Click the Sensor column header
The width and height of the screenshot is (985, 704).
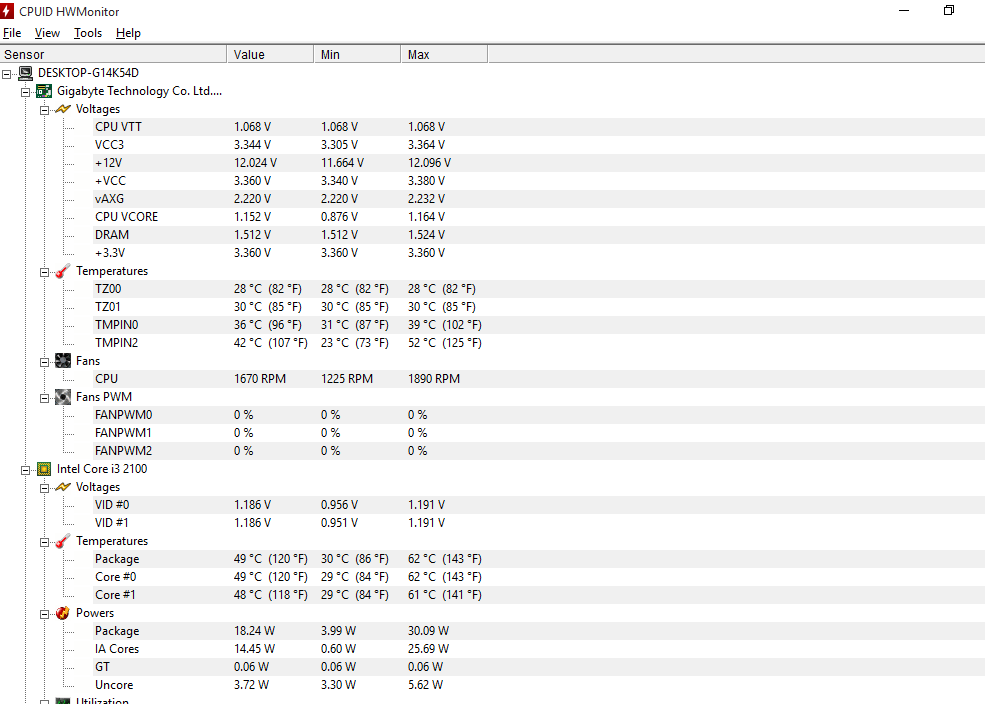(113, 55)
